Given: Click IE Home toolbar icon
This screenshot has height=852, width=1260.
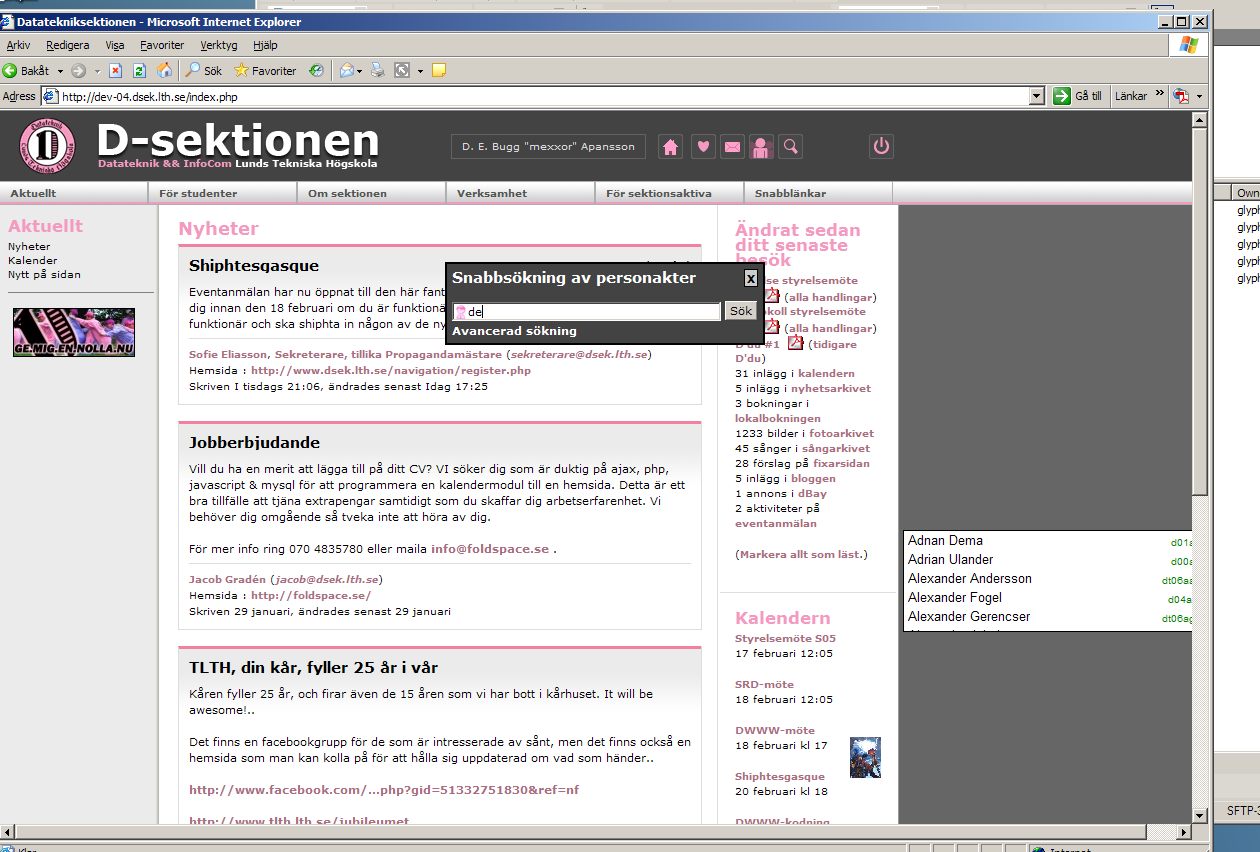Looking at the screenshot, I should pos(164,71).
